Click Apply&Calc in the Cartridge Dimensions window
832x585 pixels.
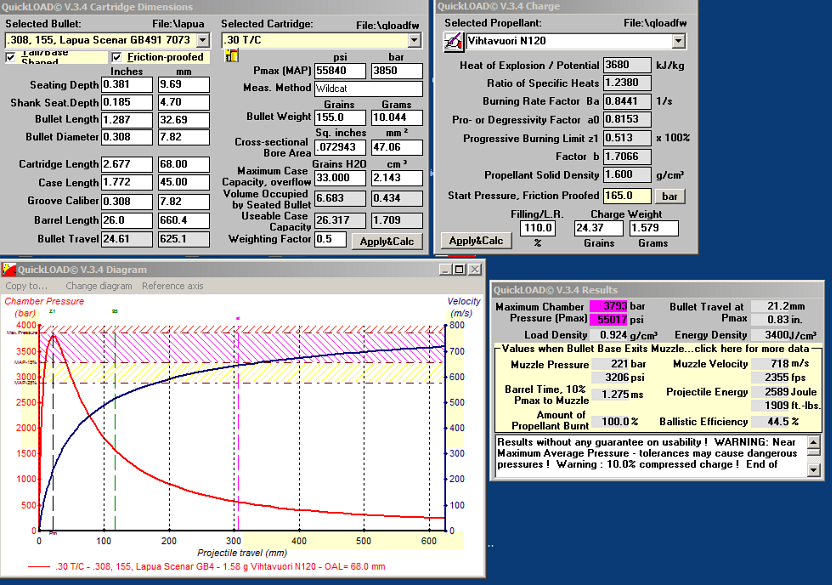(387, 242)
